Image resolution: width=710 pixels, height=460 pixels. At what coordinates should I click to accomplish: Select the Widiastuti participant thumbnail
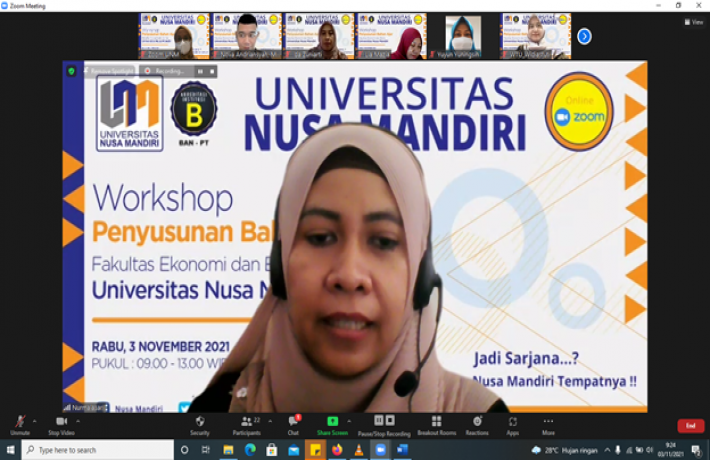tap(535, 36)
